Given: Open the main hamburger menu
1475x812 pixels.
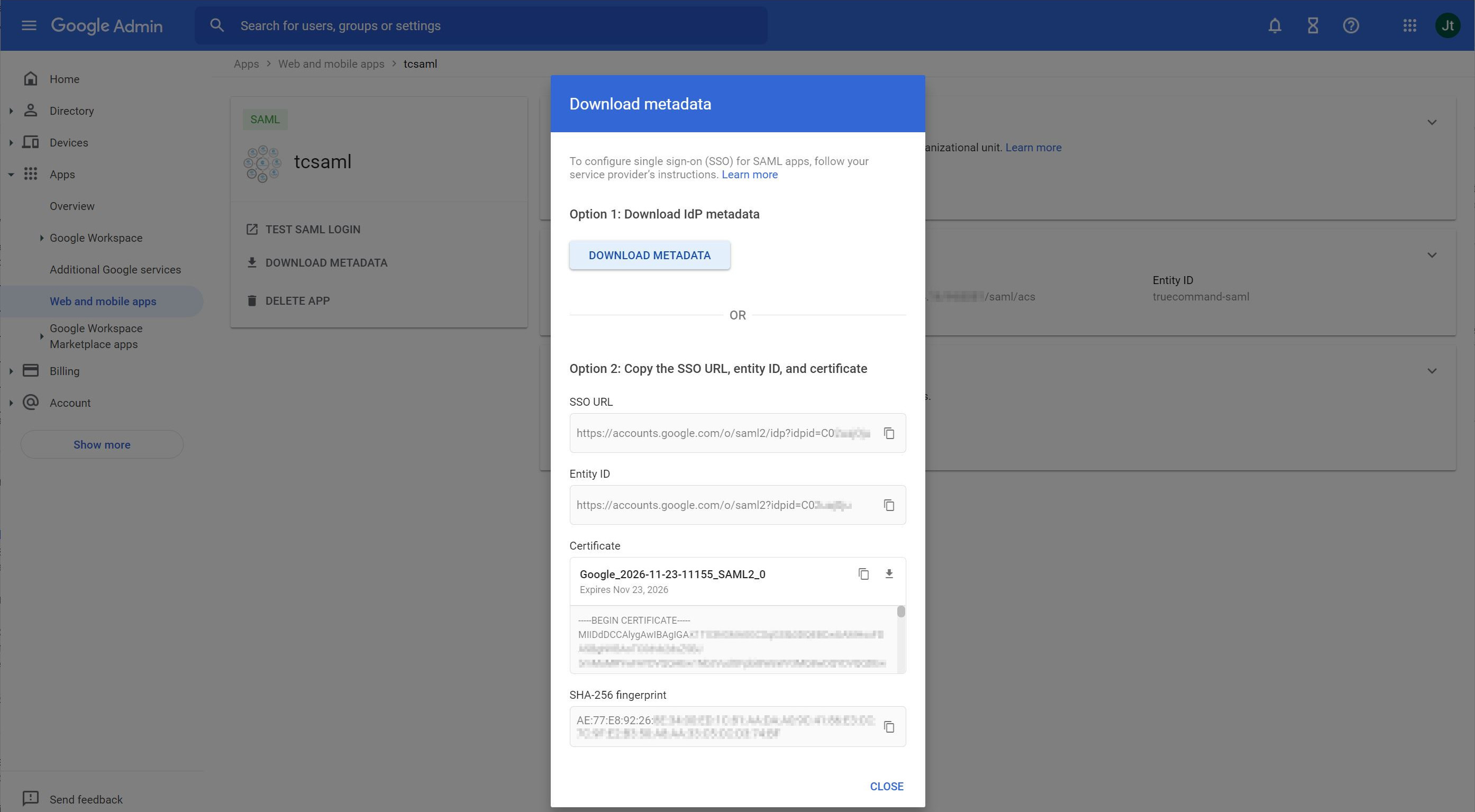Looking at the screenshot, I should [29, 26].
